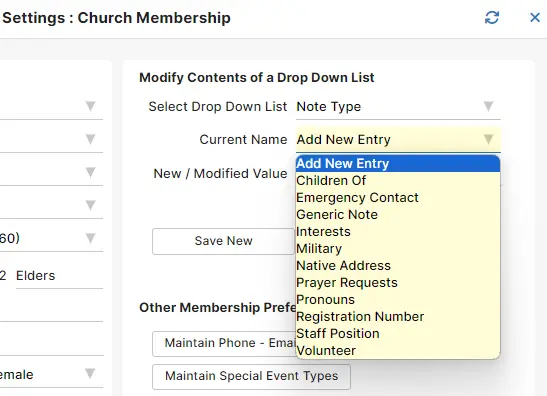Choose Children Of from the list

tap(398, 180)
